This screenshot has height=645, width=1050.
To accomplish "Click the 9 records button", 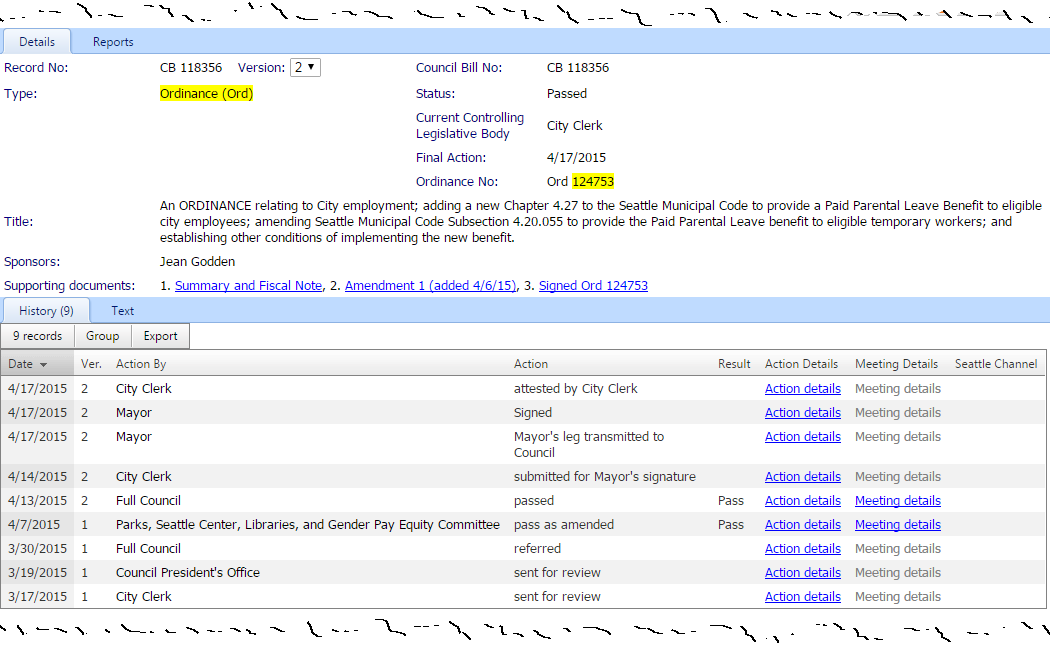I will [x=37, y=336].
